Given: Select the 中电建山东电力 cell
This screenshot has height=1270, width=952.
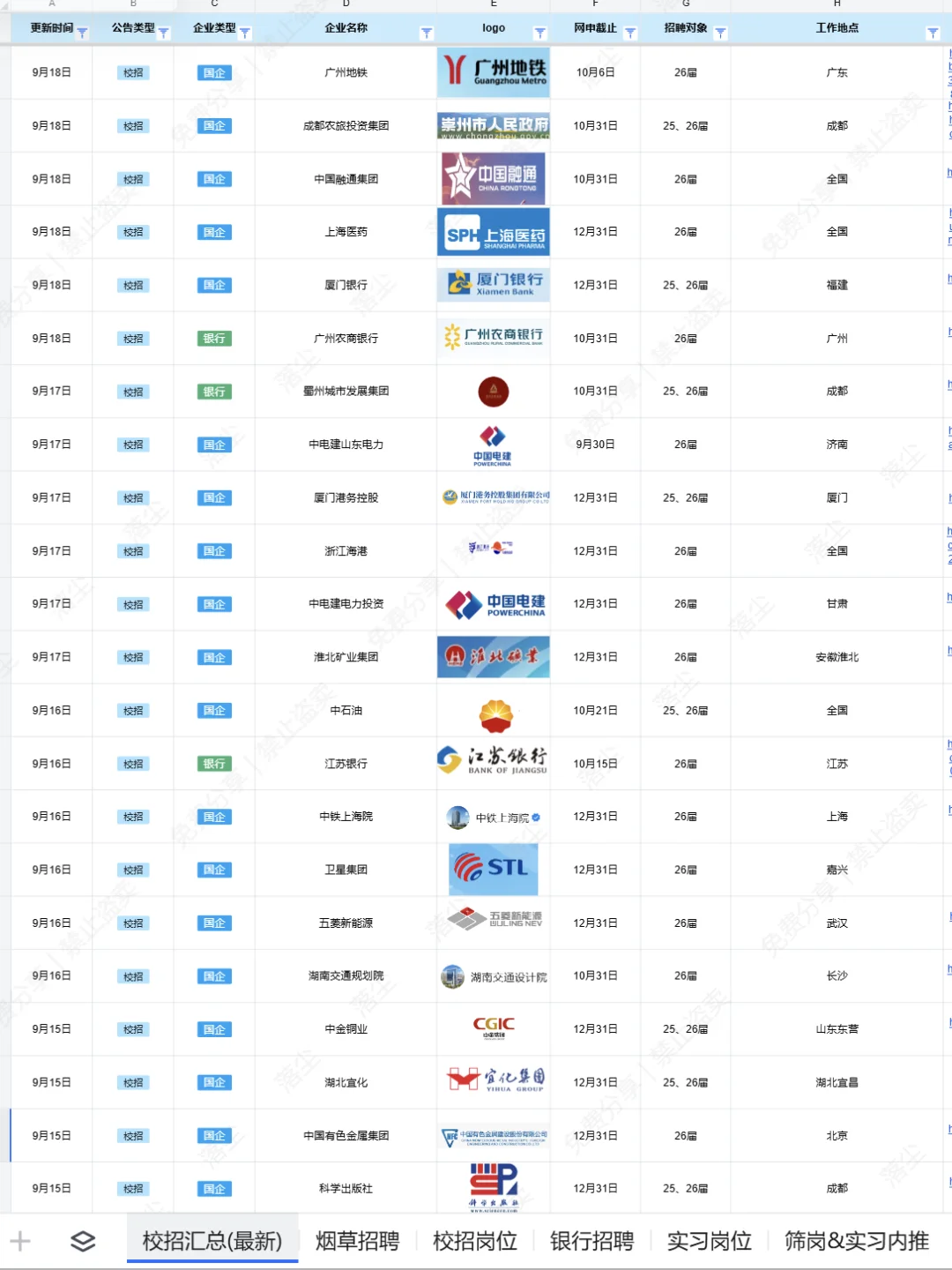Looking at the screenshot, I should coord(346,444).
